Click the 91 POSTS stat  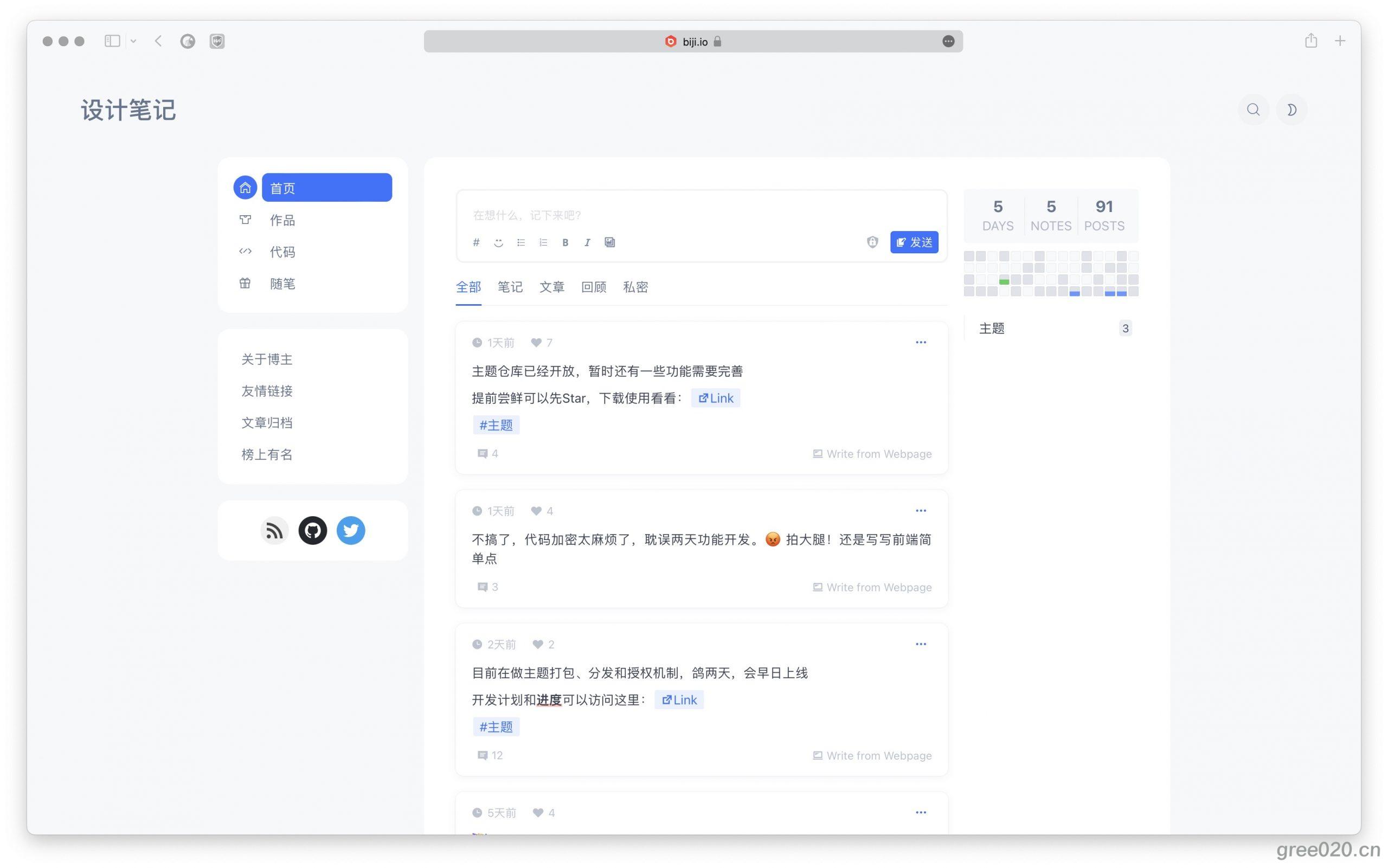tap(1104, 215)
